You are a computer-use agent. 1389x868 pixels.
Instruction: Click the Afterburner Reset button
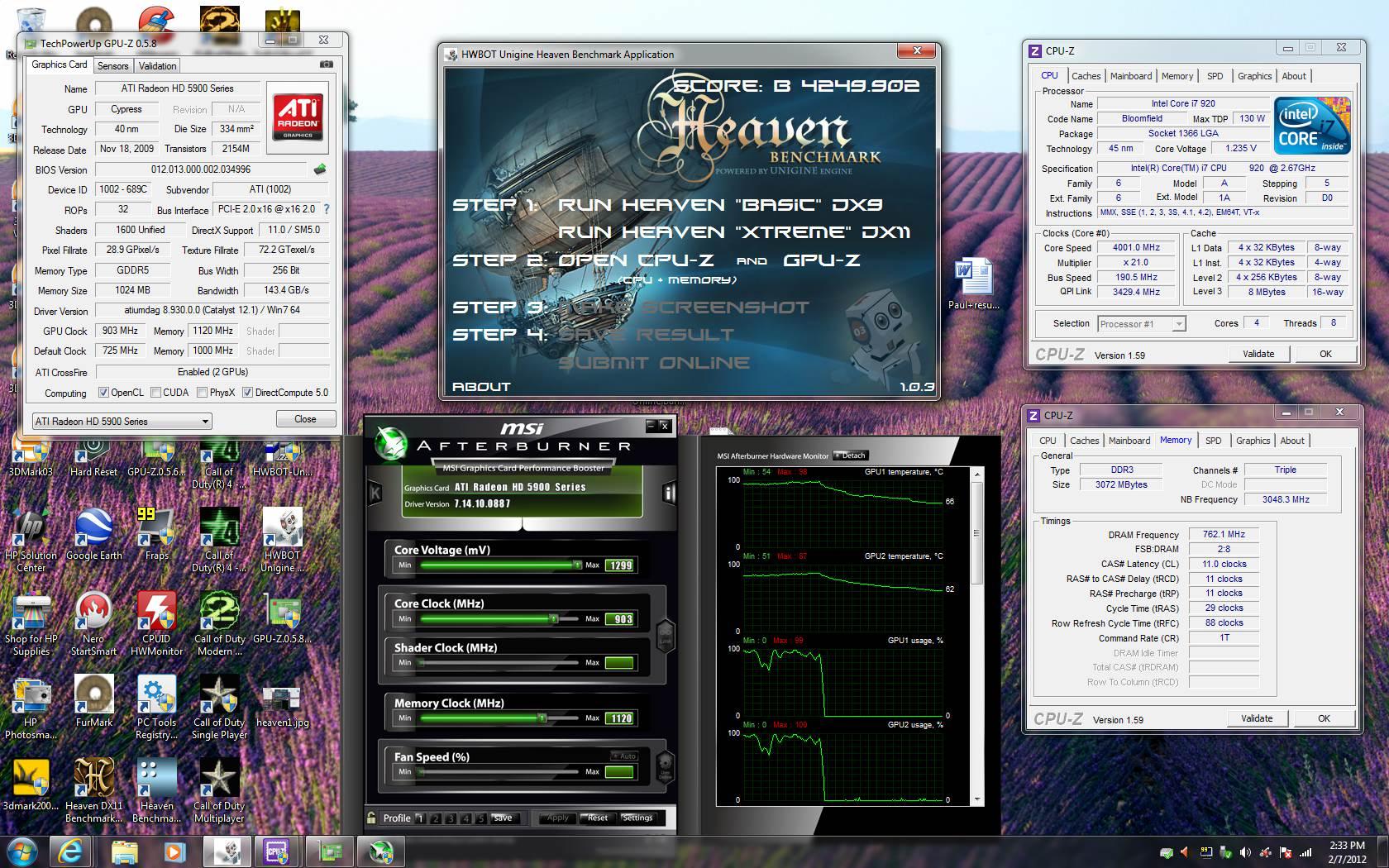pyautogui.click(x=597, y=818)
